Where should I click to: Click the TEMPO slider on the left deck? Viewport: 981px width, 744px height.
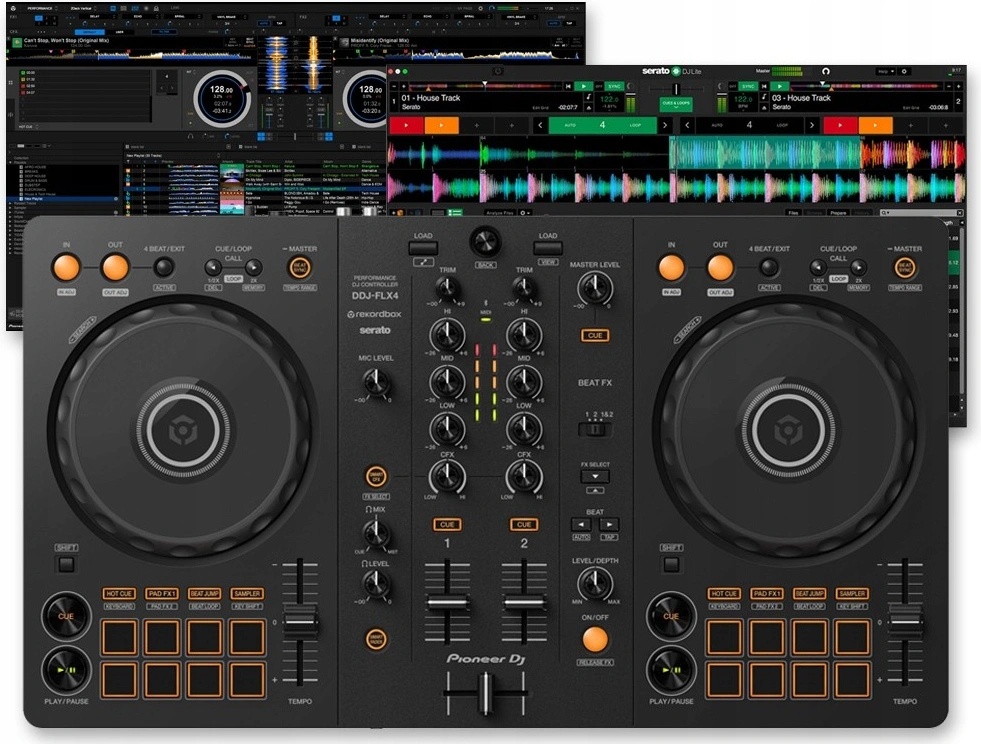300,622
